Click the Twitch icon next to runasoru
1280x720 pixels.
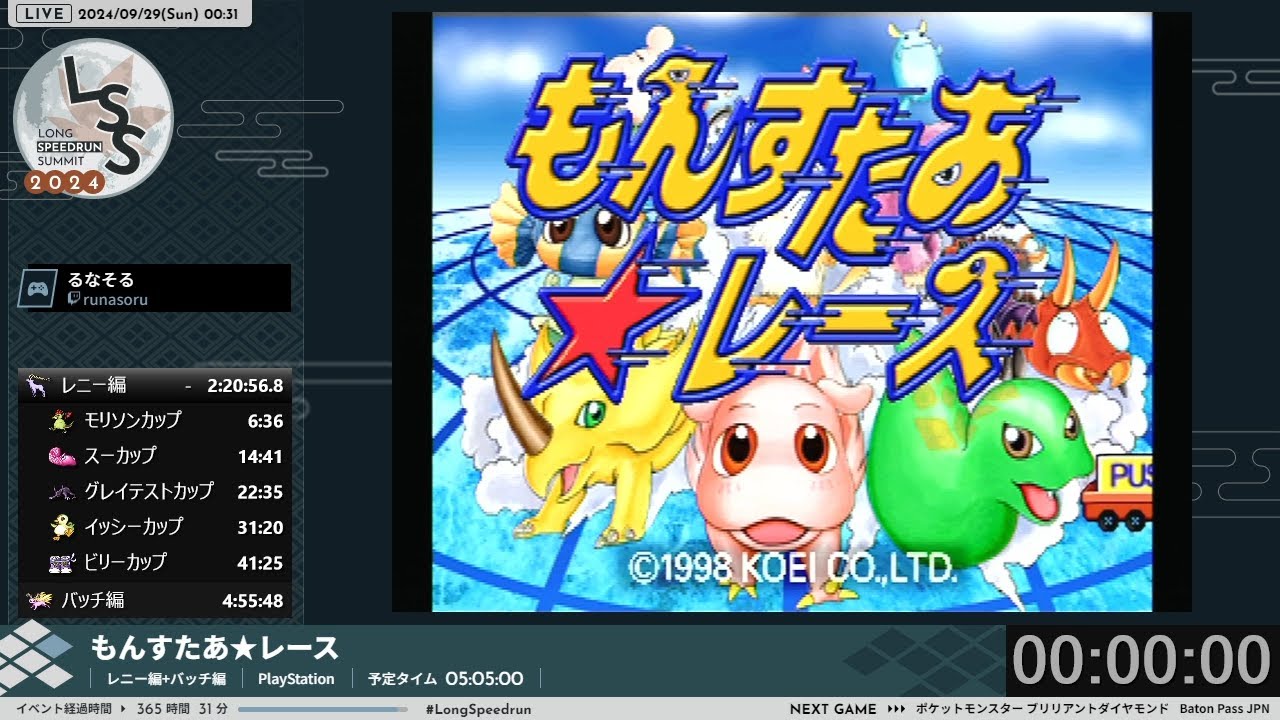(74, 300)
